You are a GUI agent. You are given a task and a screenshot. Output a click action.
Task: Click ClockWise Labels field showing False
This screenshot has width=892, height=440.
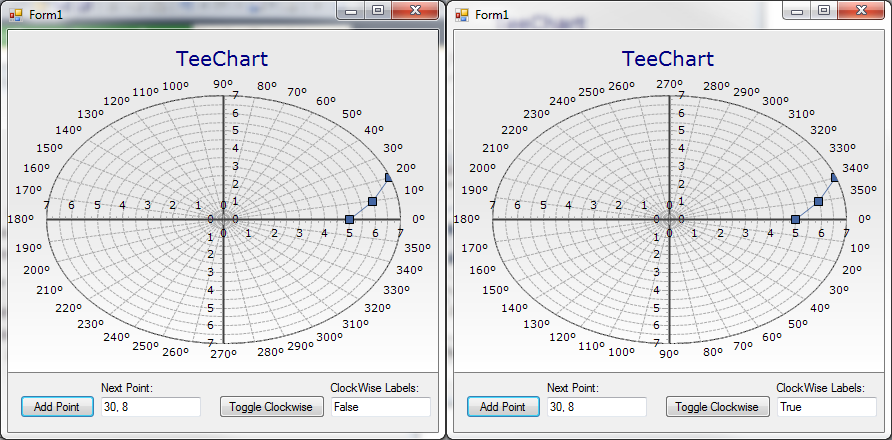[381, 407]
